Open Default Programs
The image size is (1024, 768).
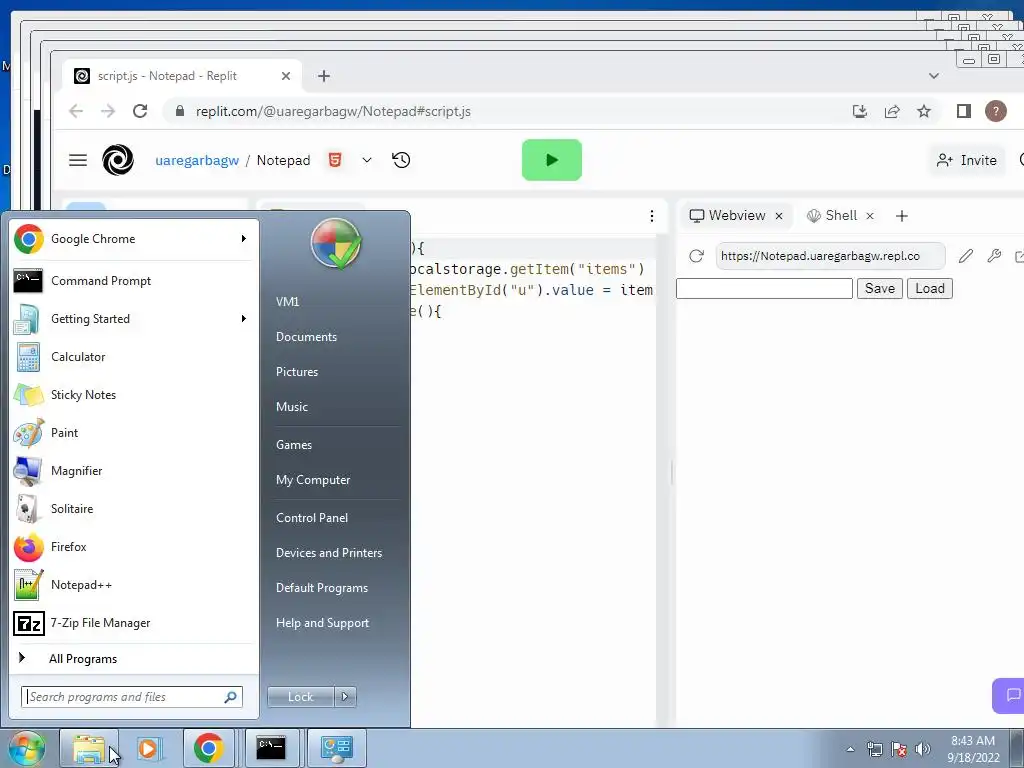point(321,588)
